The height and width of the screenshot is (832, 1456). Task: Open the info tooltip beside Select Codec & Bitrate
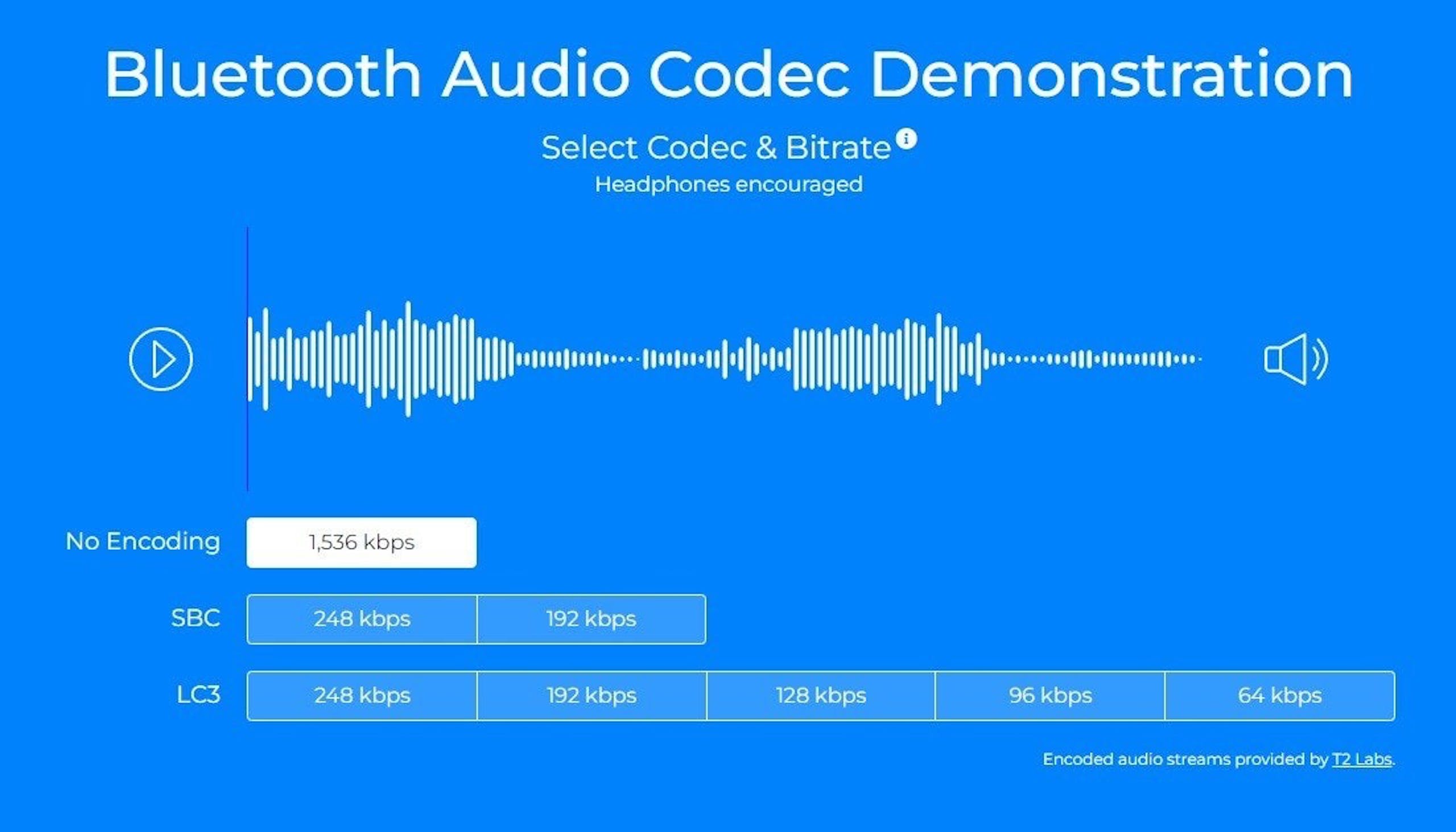click(906, 139)
